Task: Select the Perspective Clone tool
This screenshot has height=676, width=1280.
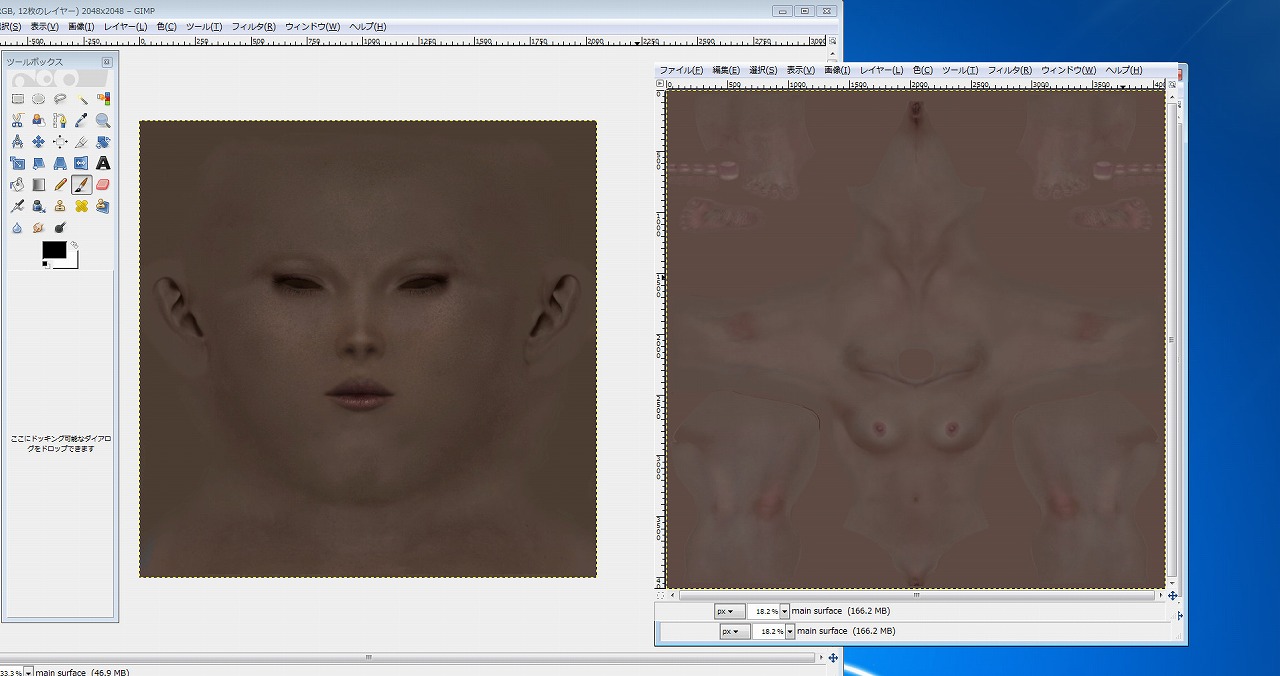Action: click(x=103, y=206)
